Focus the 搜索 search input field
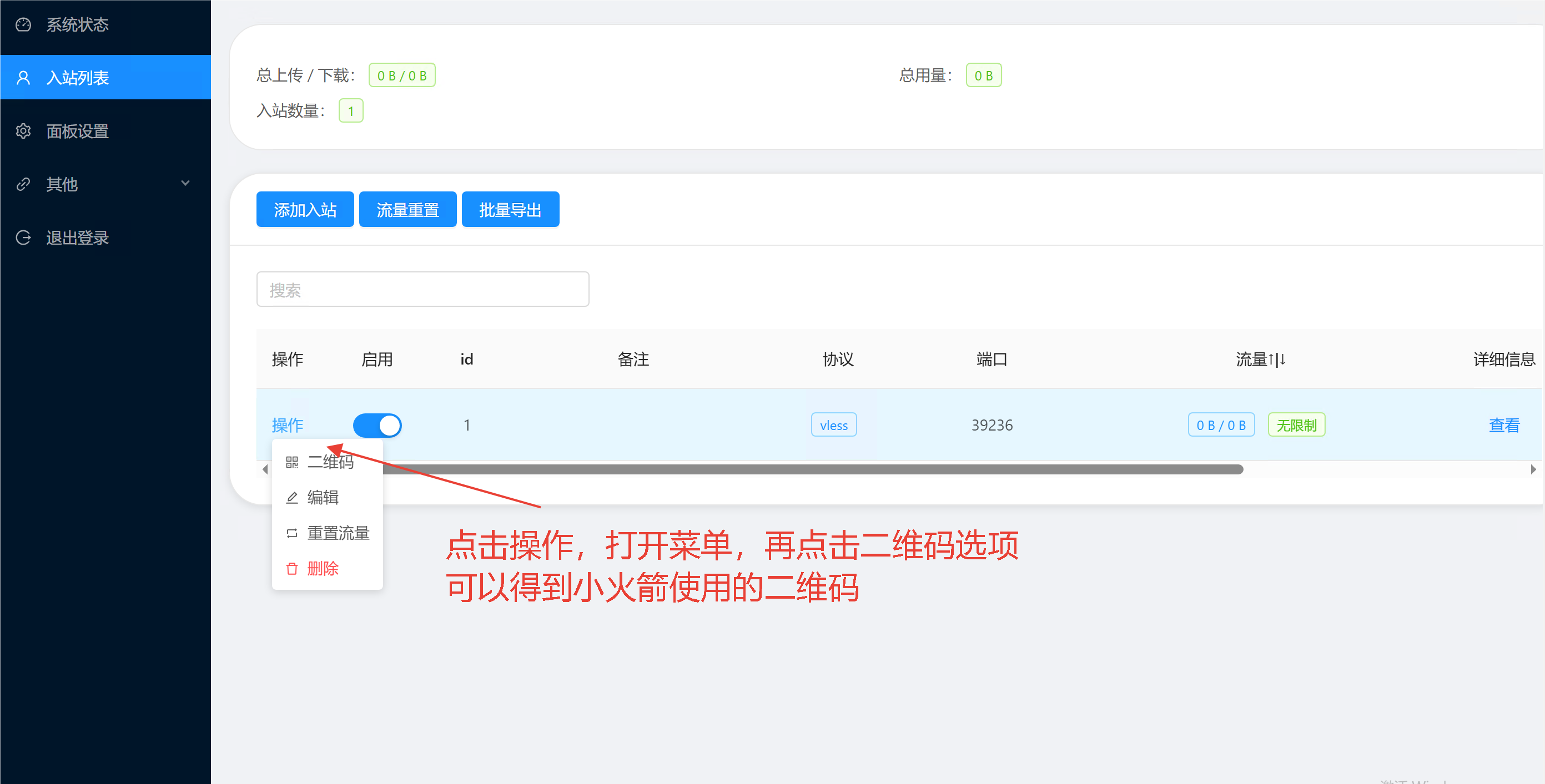The image size is (1545, 784). coord(422,290)
